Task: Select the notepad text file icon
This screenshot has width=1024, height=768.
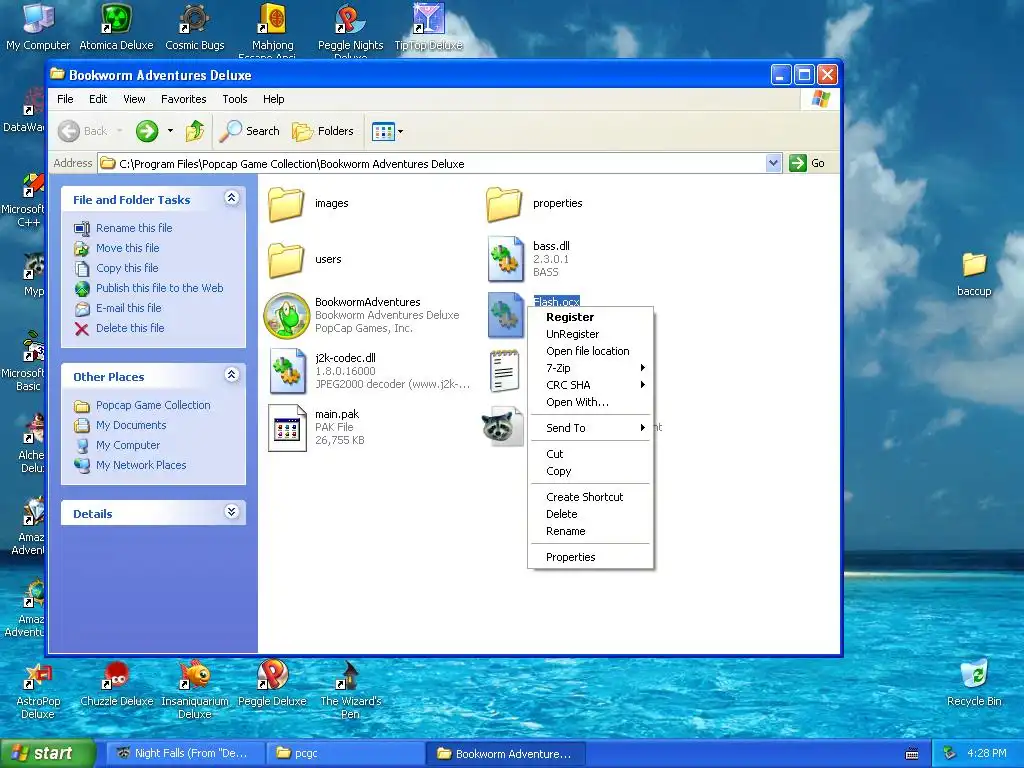Action: (504, 371)
